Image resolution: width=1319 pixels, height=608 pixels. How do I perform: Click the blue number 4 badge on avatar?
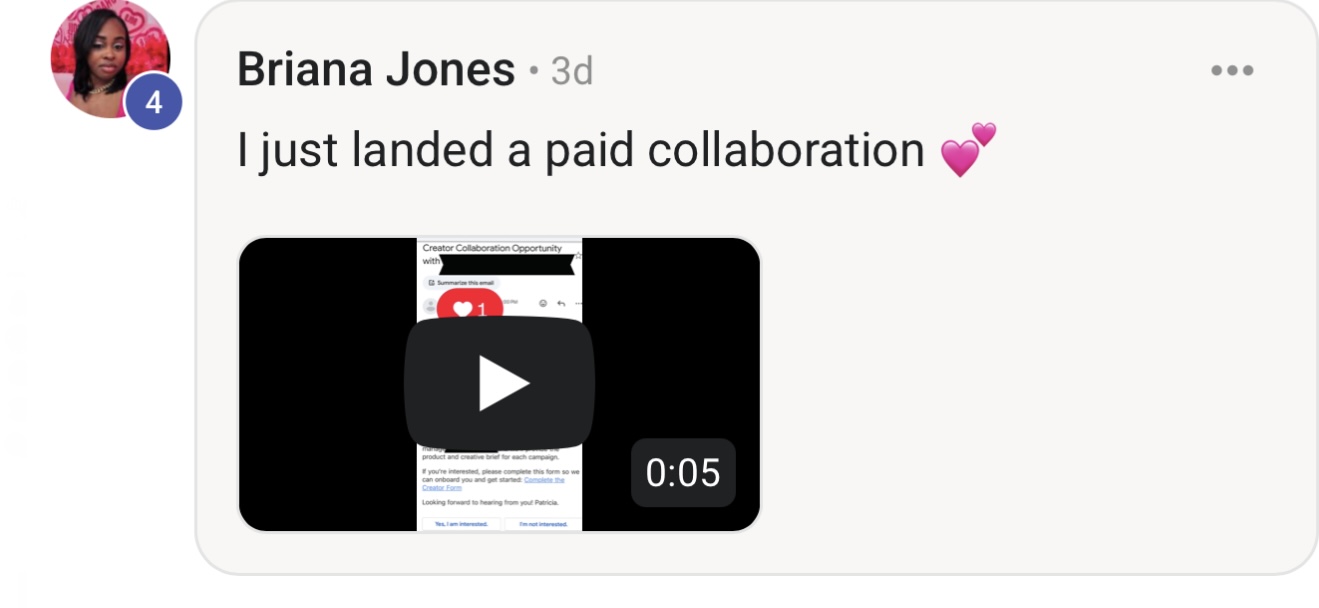[153, 102]
